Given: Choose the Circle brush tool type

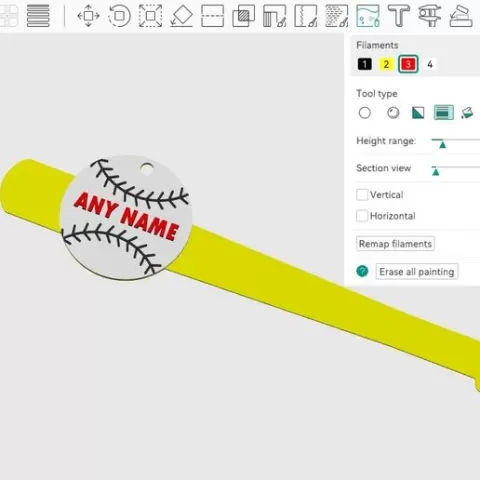Looking at the screenshot, I should click(x=365, y=113).
